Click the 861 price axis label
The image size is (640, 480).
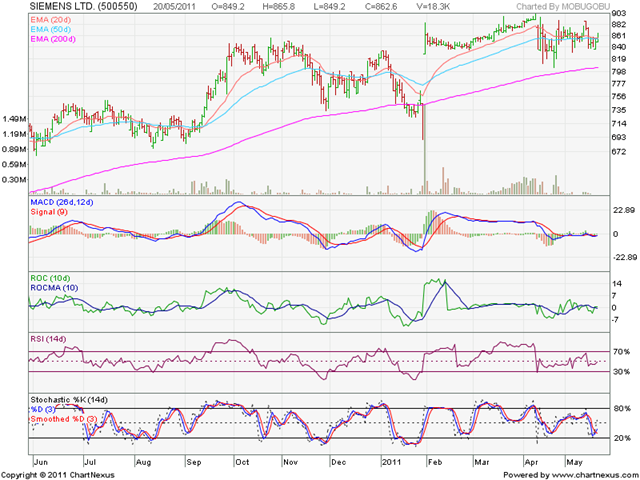[x=619, y=36]
